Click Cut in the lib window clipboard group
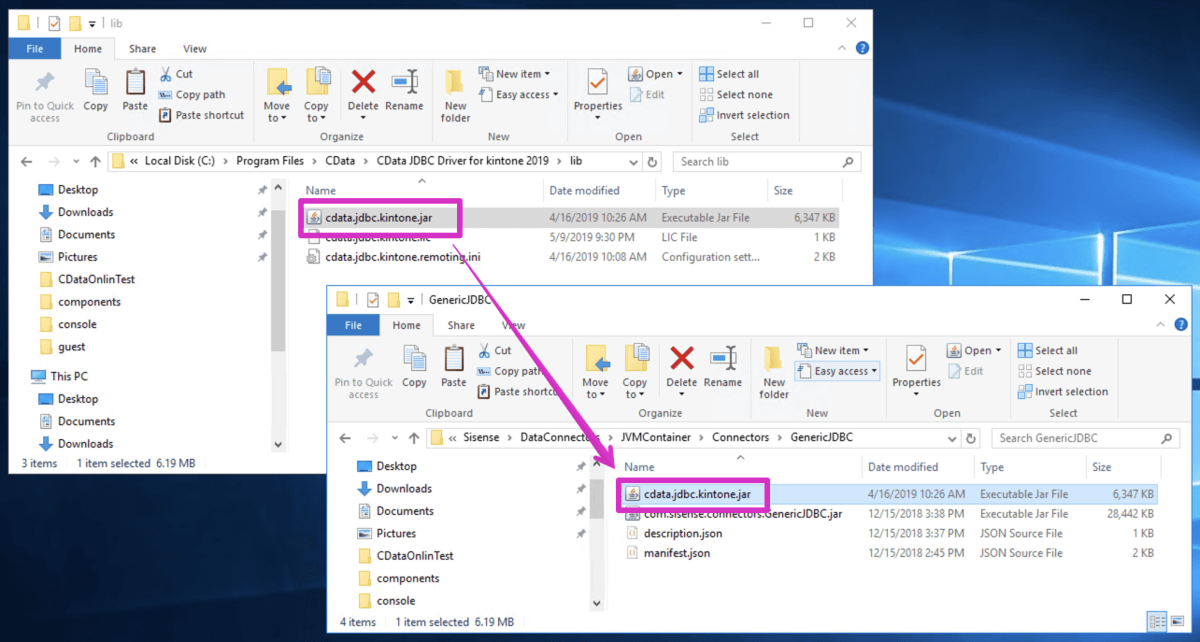This screenshot has width=1200, height=642. click(176, 74)
